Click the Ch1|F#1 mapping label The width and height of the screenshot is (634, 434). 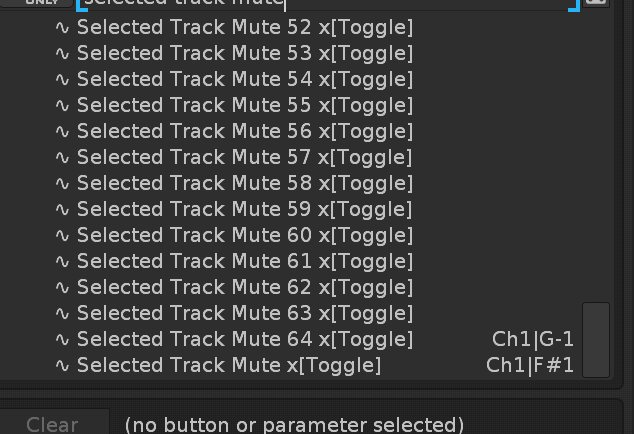530,365
